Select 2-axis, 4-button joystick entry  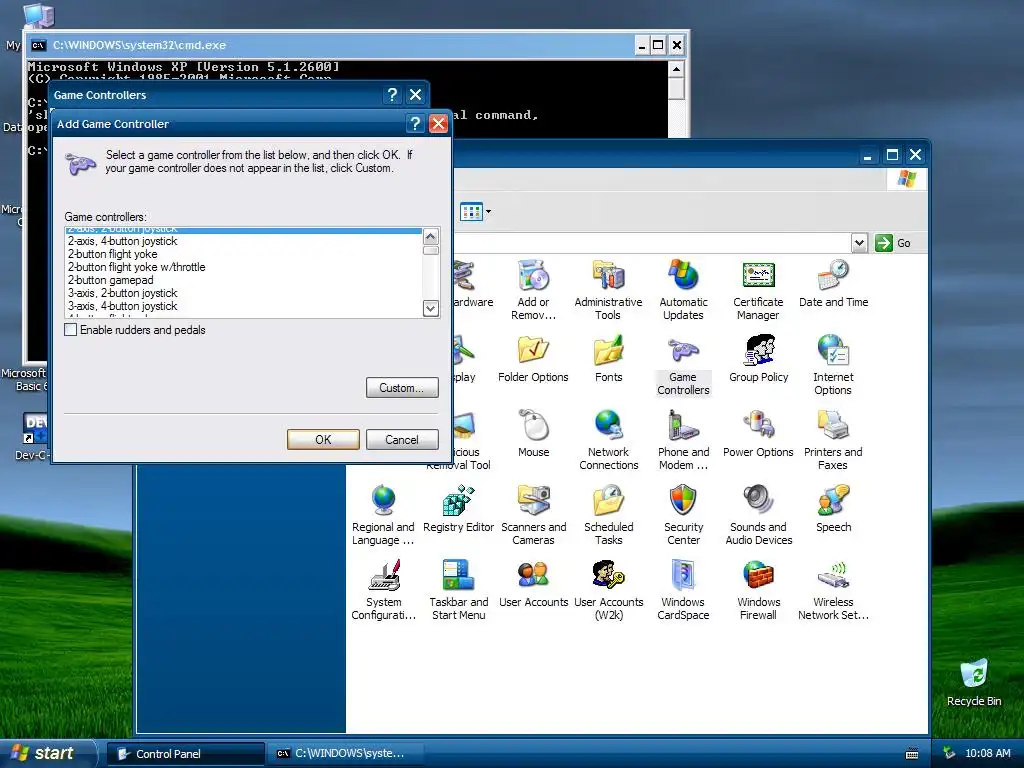(244, 241)
